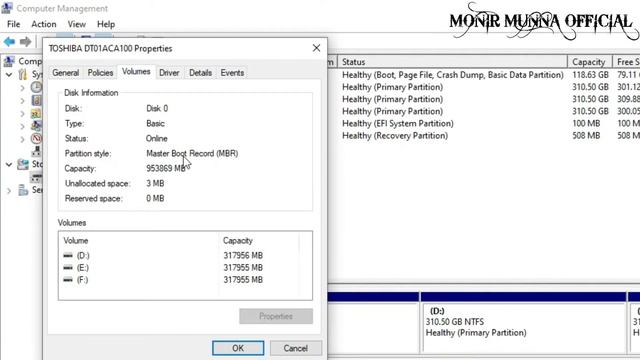
Task: Click the 953869 MB capacity value
Action: click(166, 169)
